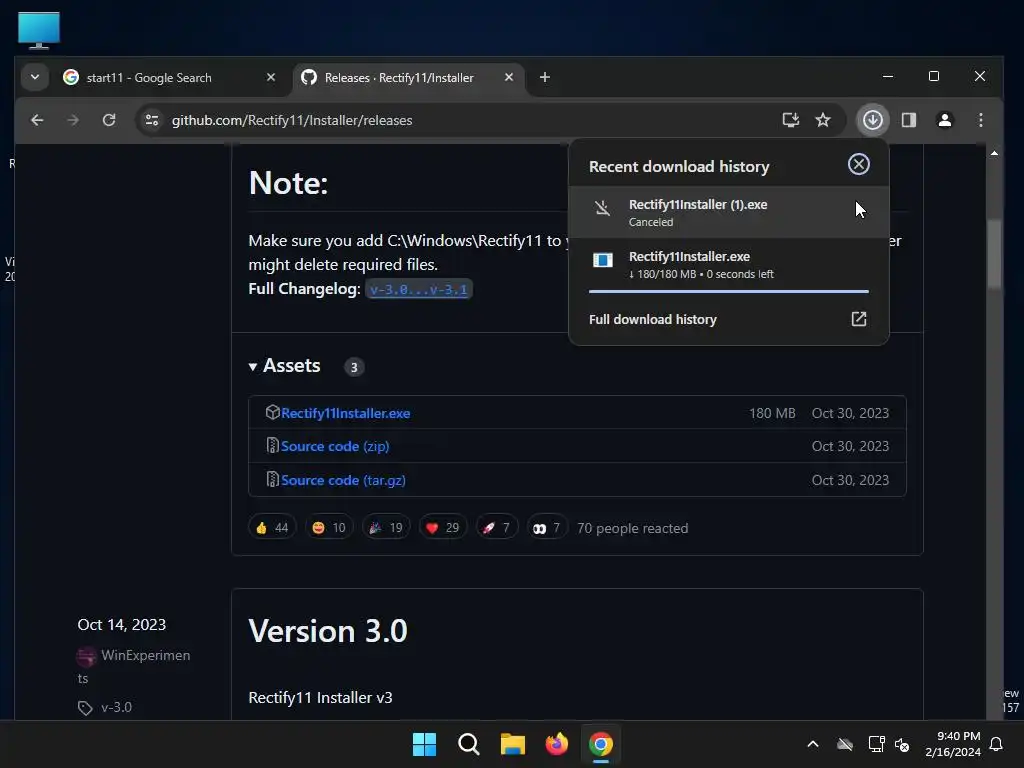The height and width of the screenshot is (768, 1024).
Task: Bookmark this page with the star icon
Action: pyautogui.click(x=823, y=120)
